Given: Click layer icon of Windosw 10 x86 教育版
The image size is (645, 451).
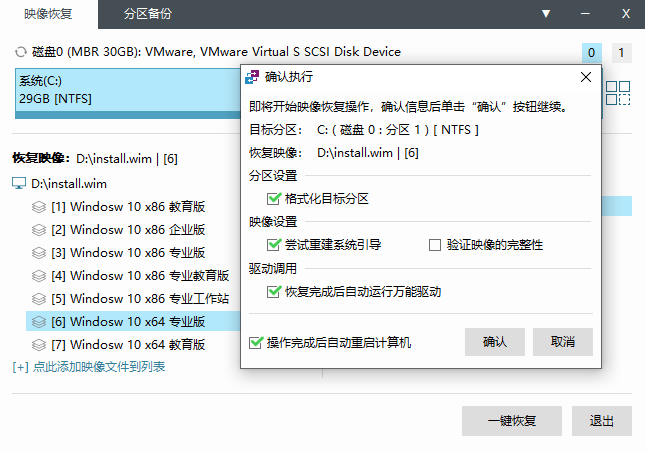Looking at the screenshot, I should pos(39,207).
